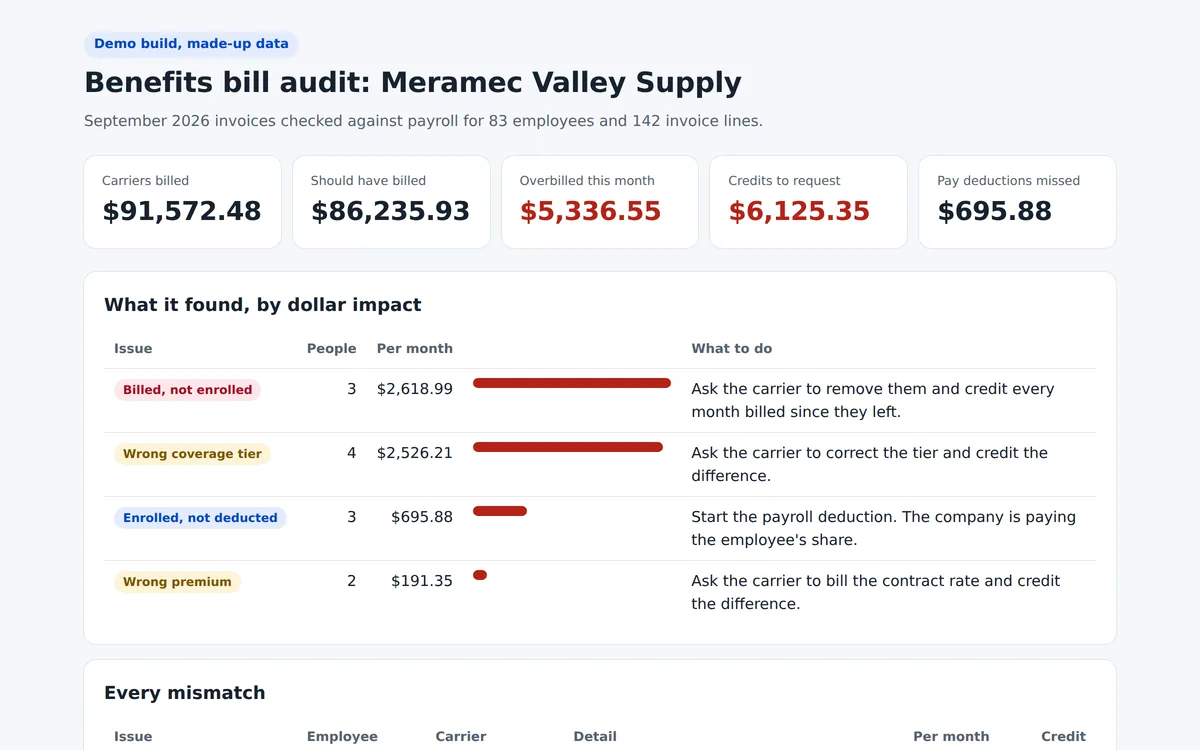Click the people count in the Wrong premium row
Viewport: 1200px width, 750px height.
tap(351, 581)
